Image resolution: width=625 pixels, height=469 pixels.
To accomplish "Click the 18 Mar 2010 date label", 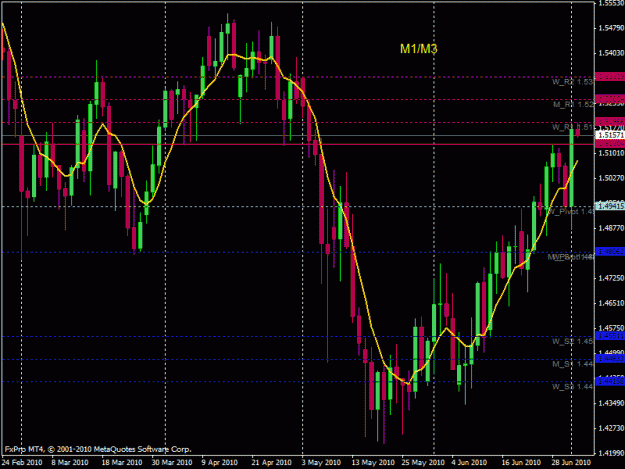I will [x=122, y=463].
